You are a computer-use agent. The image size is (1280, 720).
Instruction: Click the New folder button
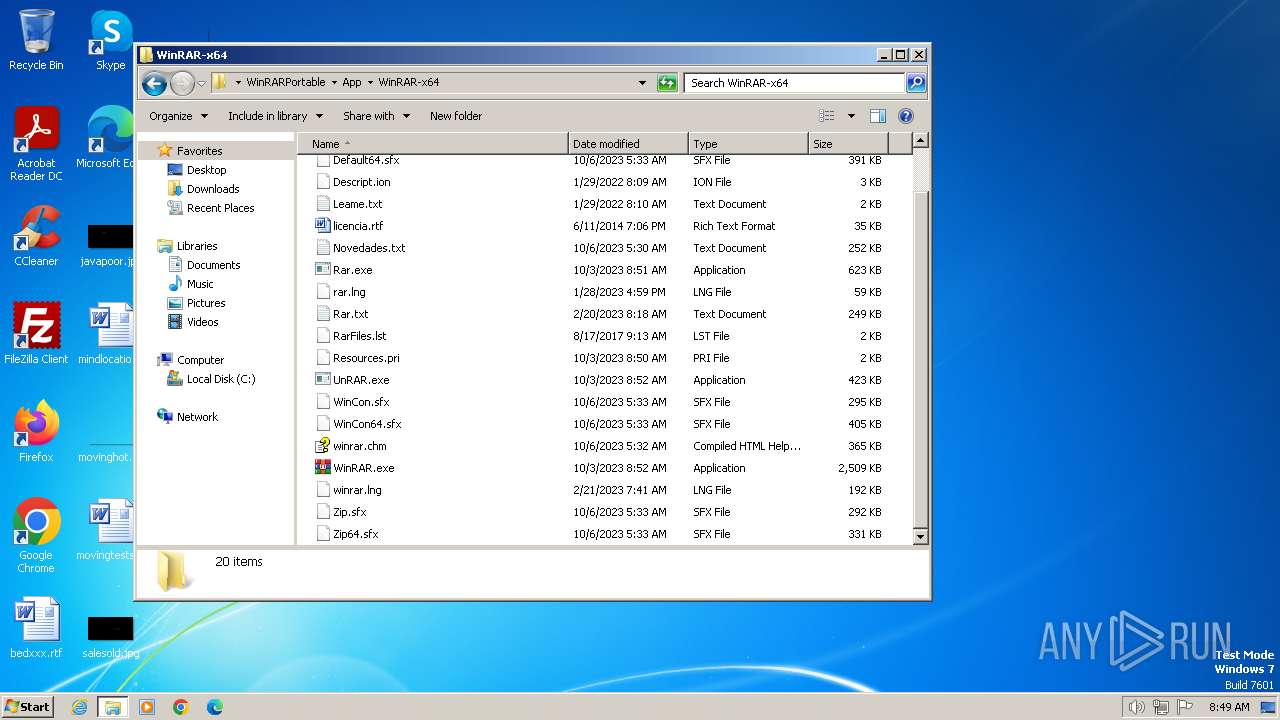[456, 116]
